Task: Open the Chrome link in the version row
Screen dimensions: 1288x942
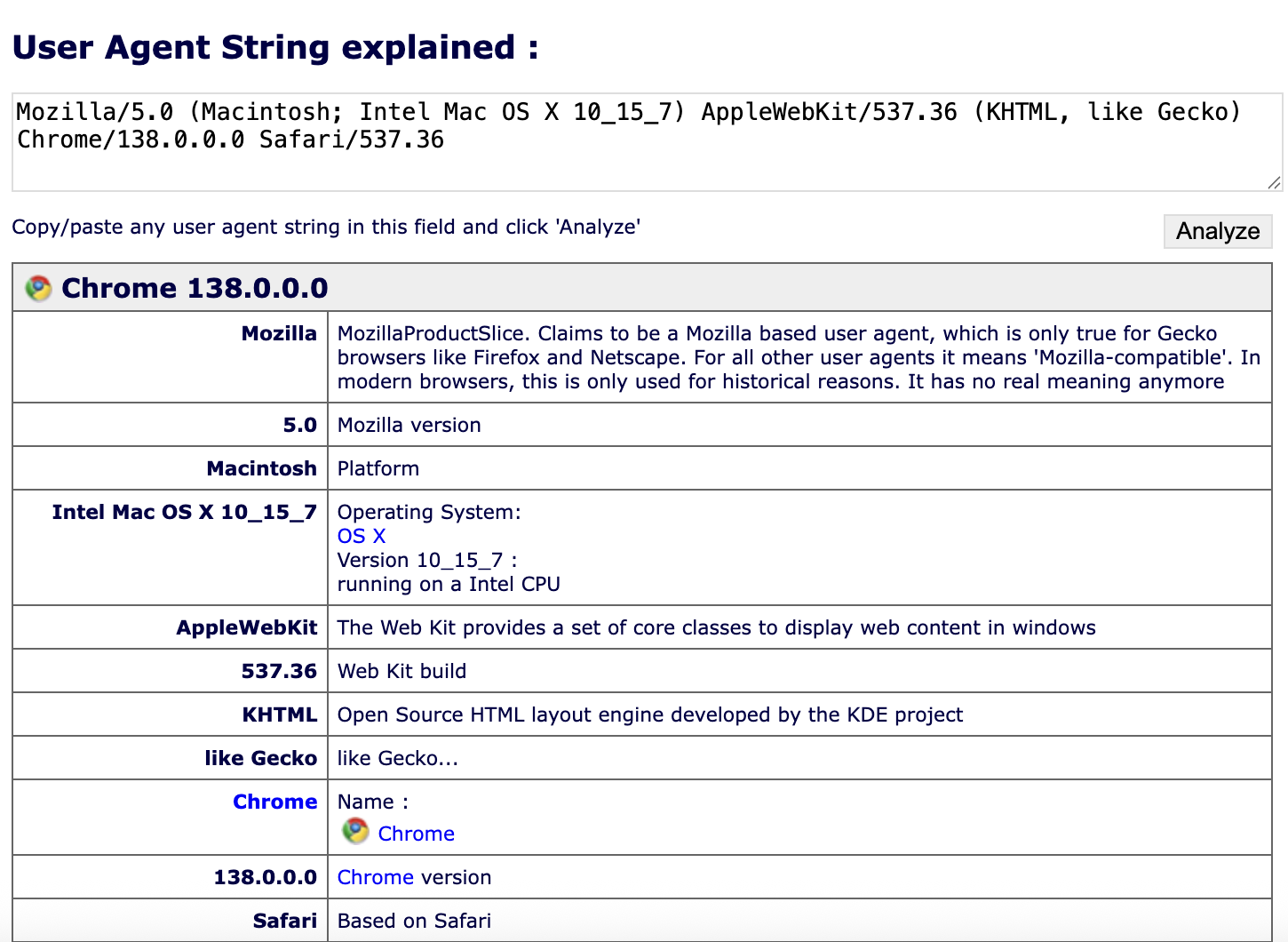Action: (375, 877)
